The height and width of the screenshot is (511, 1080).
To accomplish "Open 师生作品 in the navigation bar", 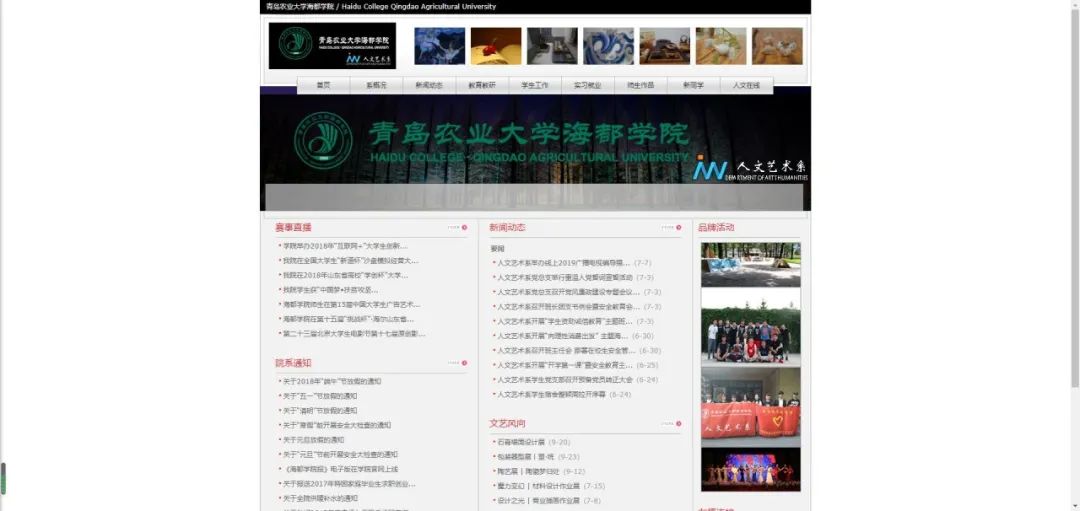I will (x=640, y=86).
